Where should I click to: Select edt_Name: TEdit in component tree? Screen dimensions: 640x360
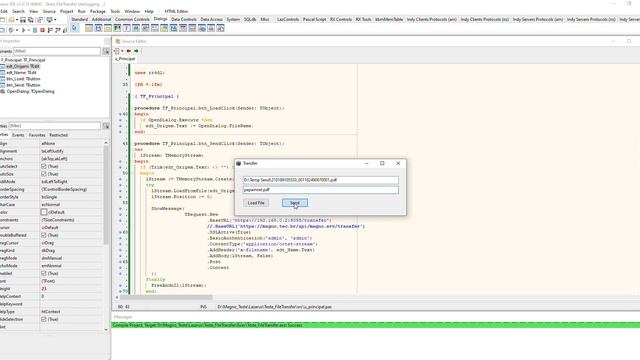(21, 73)
